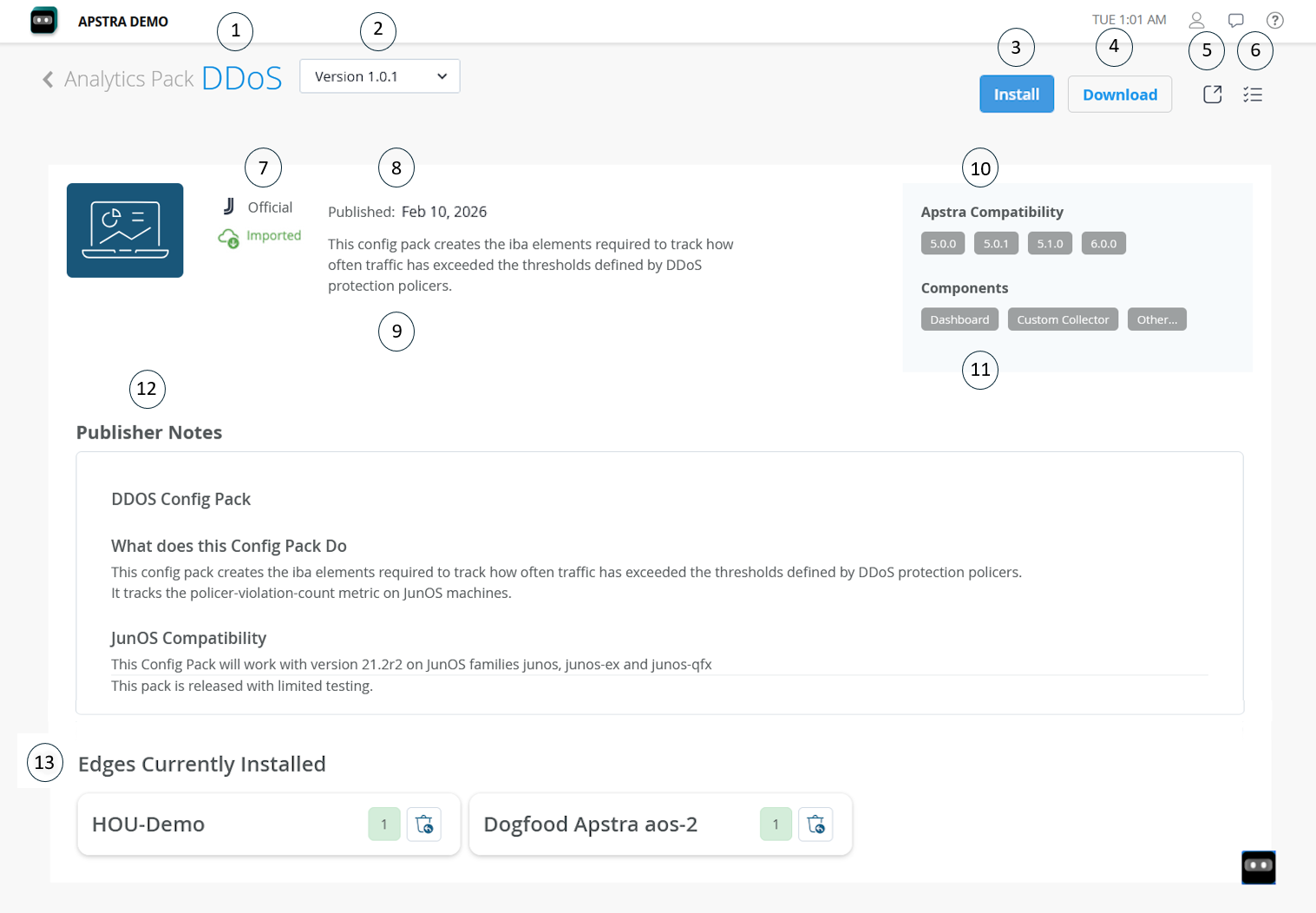Click the JunOS Compatibility heading
The width and height of the screenshot is (1316, 913).
coord(188,638)
